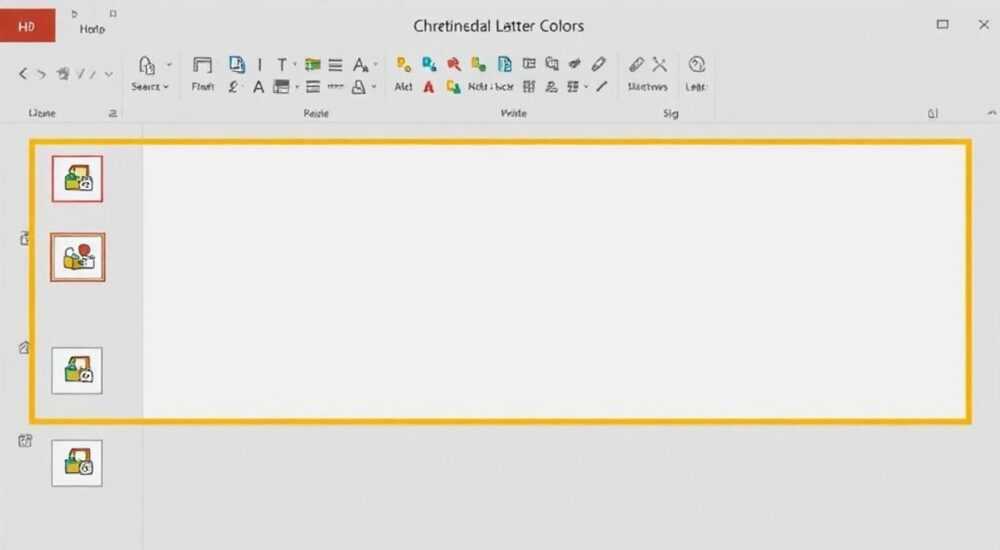This screenshot has width=1000, height=550.
Task: Click the cursive script icon below the document icon
Action: point(233,87)
